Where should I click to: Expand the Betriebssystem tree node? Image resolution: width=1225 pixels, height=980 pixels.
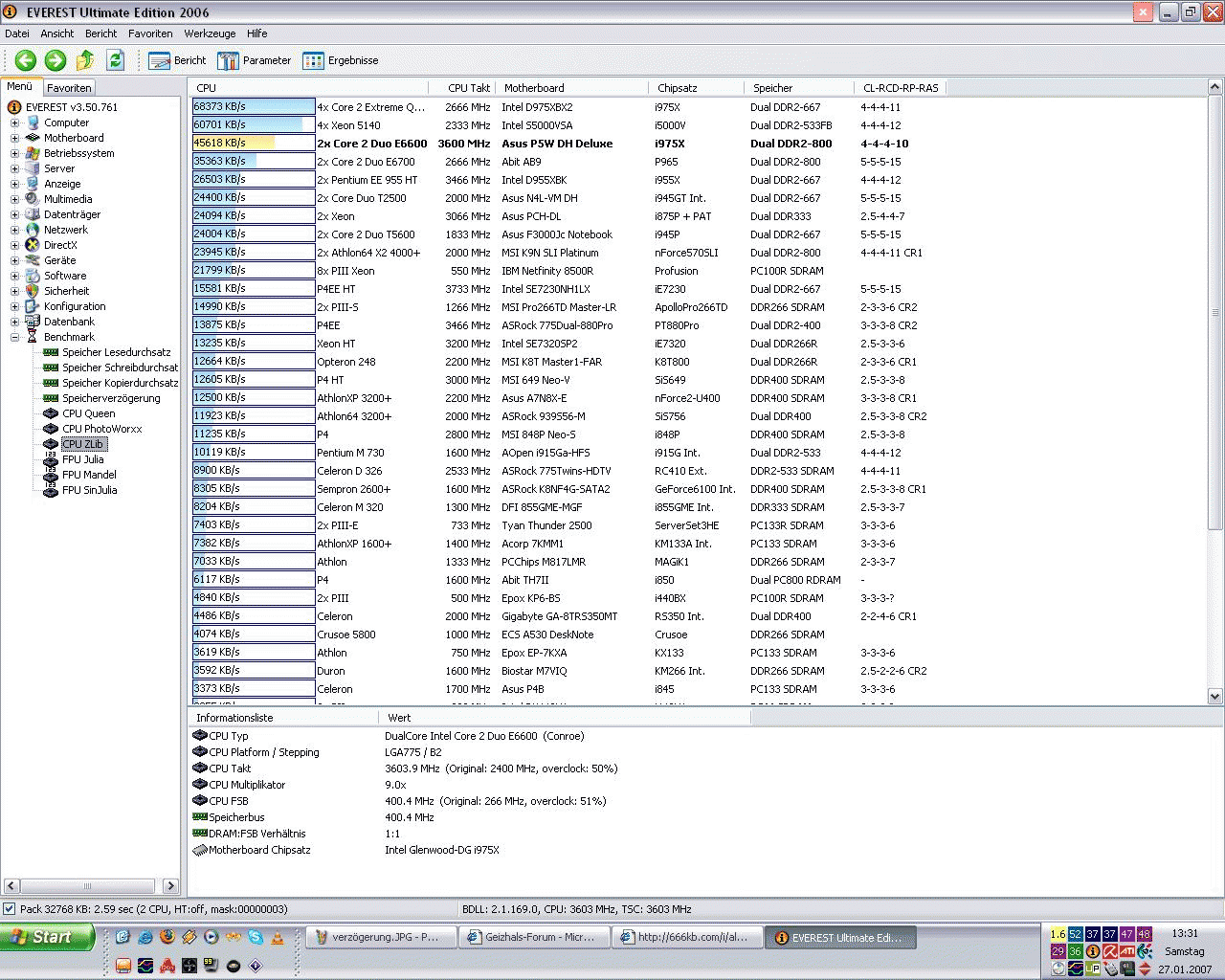tap(14, 153)
